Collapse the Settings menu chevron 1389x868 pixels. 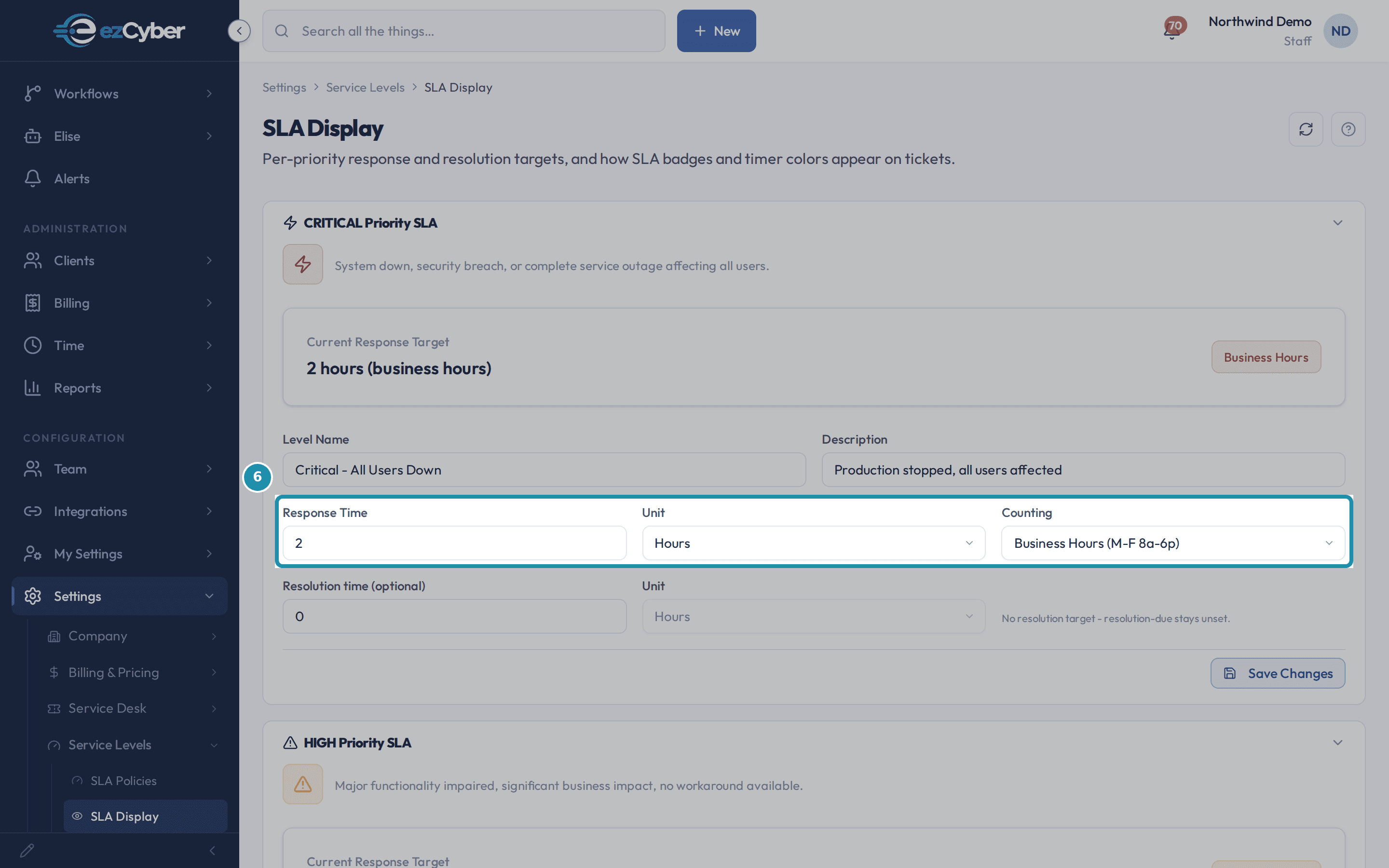point(209,597)
